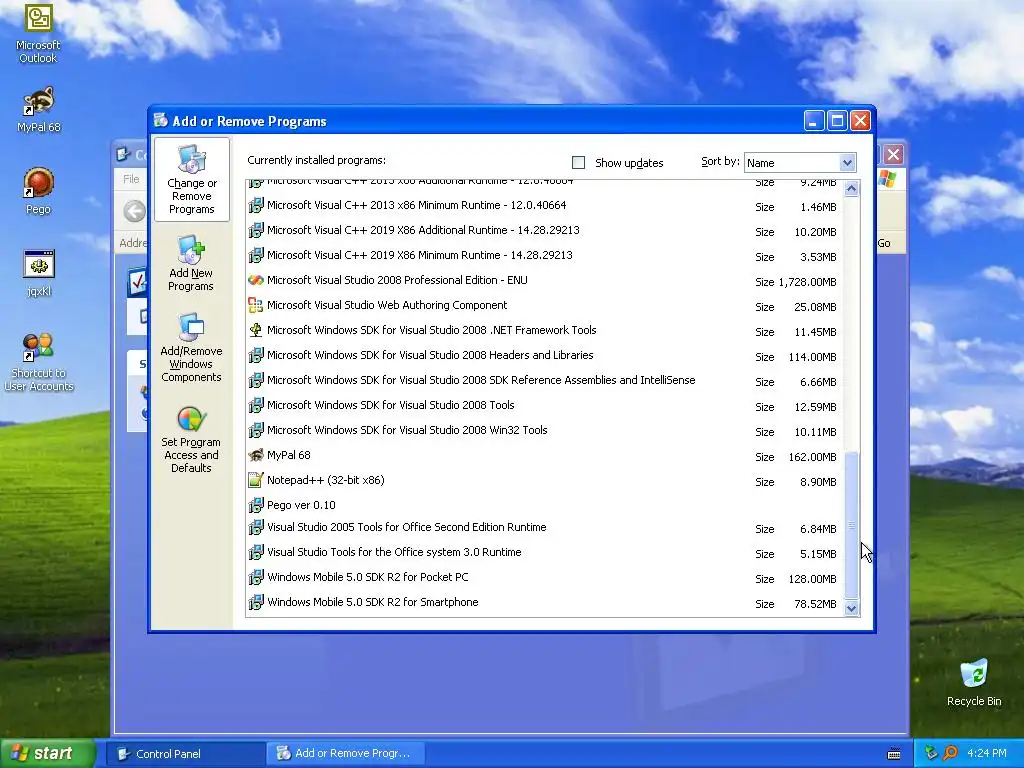Switch to Control Panel taskbar button
This screenshot has height=768, width=1024.
(186, 754)
